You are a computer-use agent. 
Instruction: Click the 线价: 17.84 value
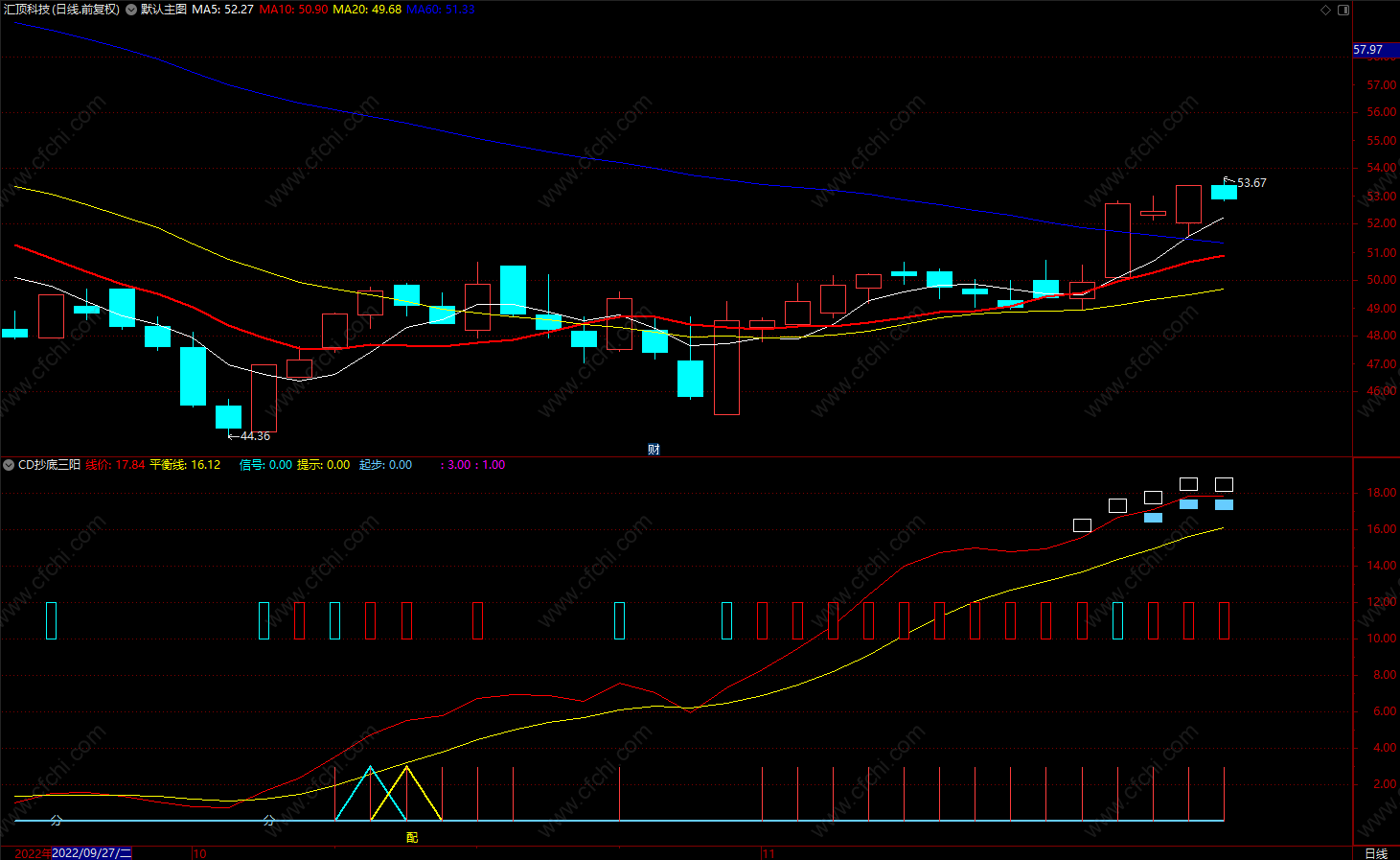[115, 465]
